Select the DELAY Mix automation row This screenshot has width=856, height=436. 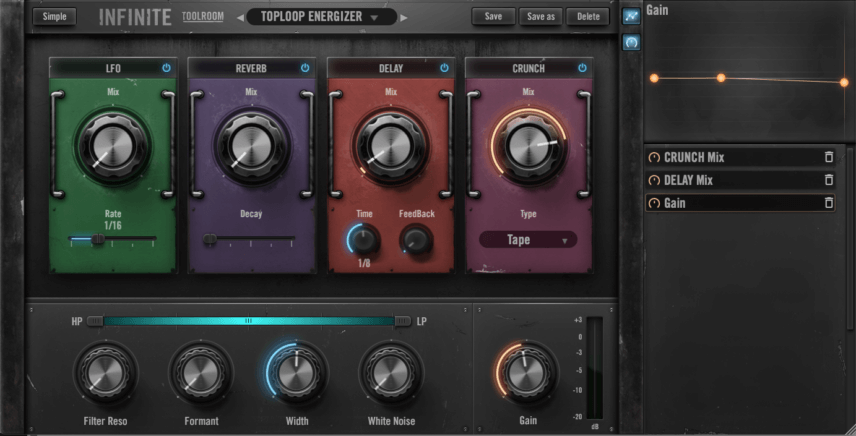[x=740, y=180]
